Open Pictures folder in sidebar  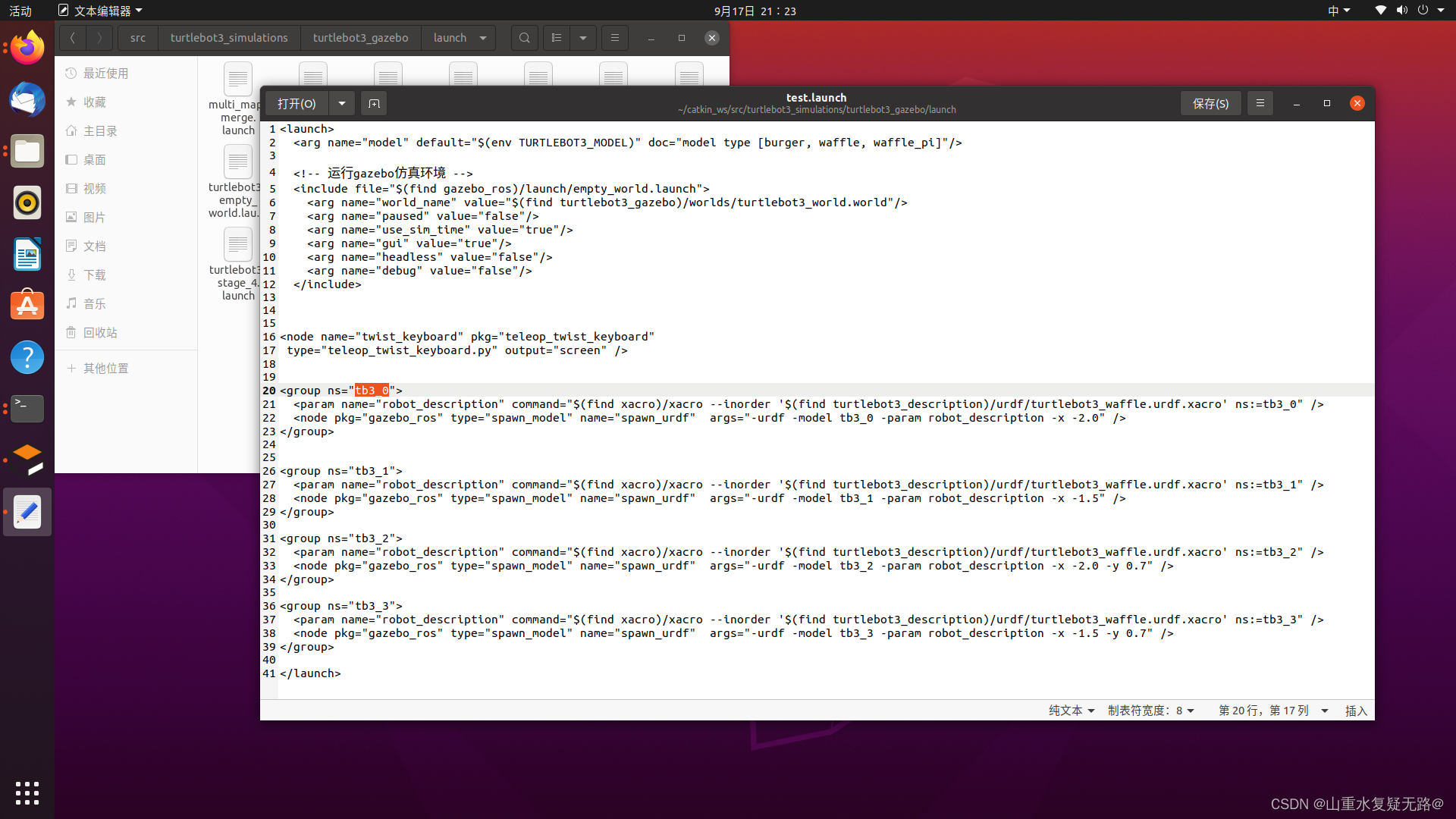point(126,218)
